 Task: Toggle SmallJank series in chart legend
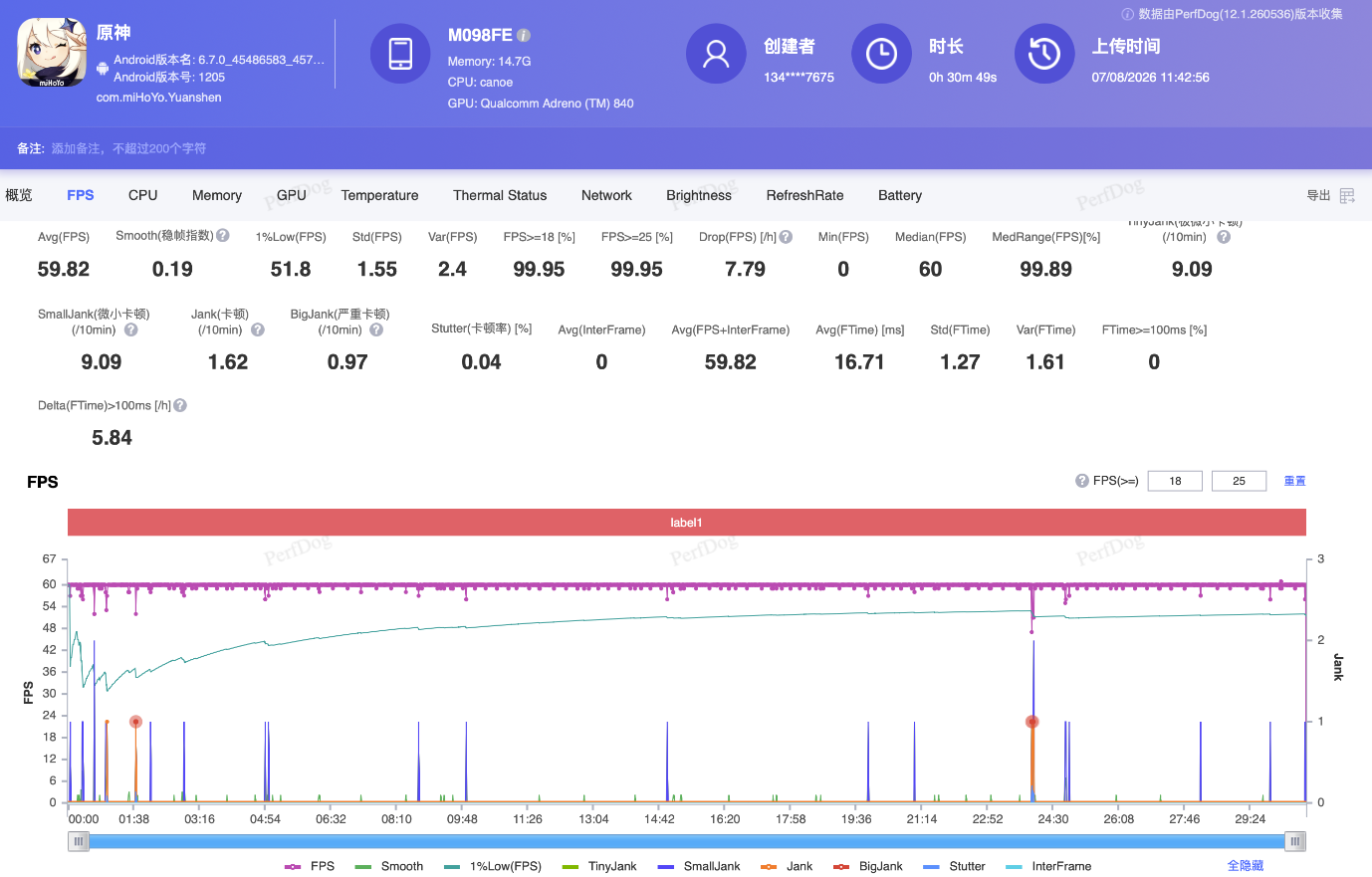[x=699, y=866]
